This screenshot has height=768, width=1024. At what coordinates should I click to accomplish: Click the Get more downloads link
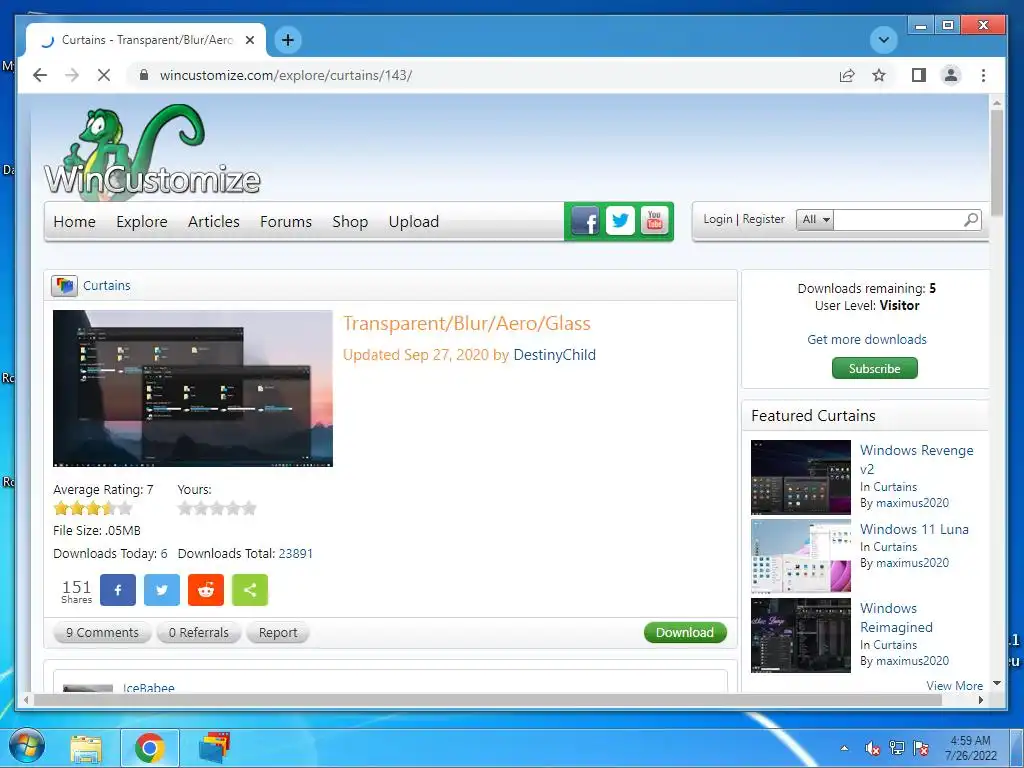click(867, 339)
